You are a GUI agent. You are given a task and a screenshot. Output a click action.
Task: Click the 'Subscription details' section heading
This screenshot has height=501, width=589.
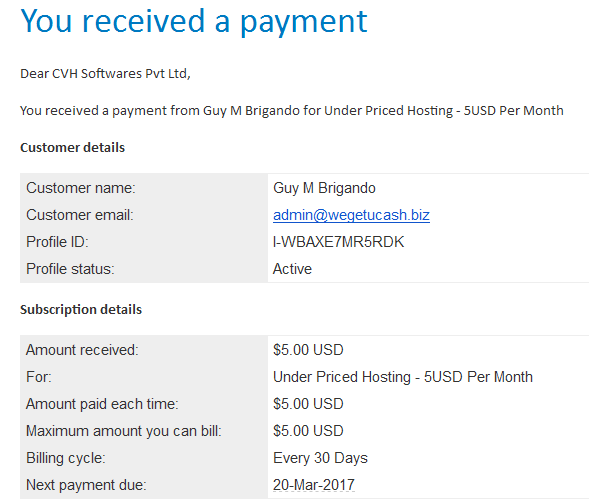81,309
